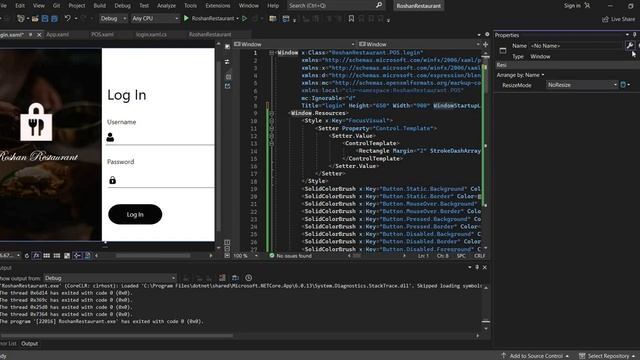This screenshot has height=360, width=640.
Task: Click the search magnifier icon
Action: click(x=379, y=5)
